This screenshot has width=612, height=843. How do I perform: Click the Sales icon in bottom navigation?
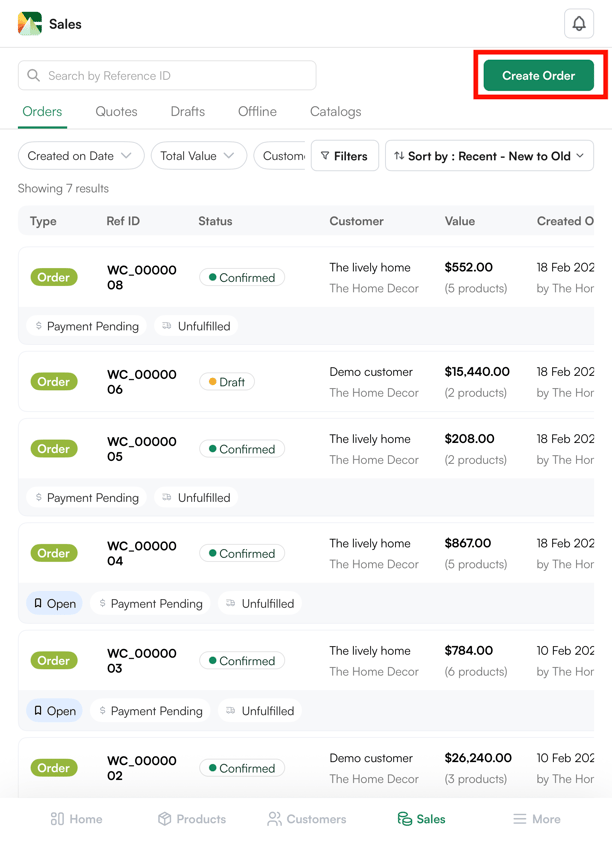click(x=402, y=818)
